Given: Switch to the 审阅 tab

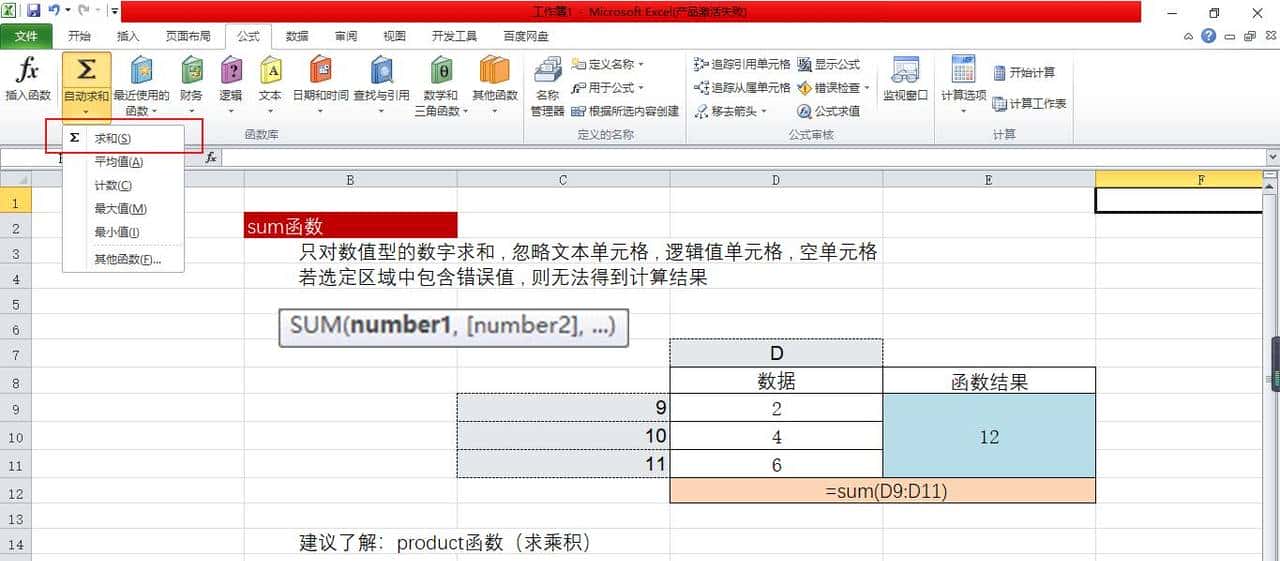Looking at the screenshot, I should tap(346, 36).
